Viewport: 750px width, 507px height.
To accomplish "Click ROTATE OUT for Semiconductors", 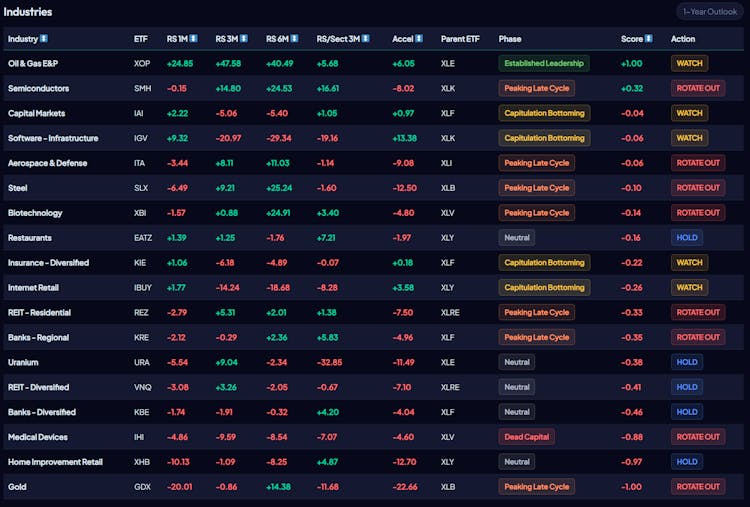I will [697, 88].
